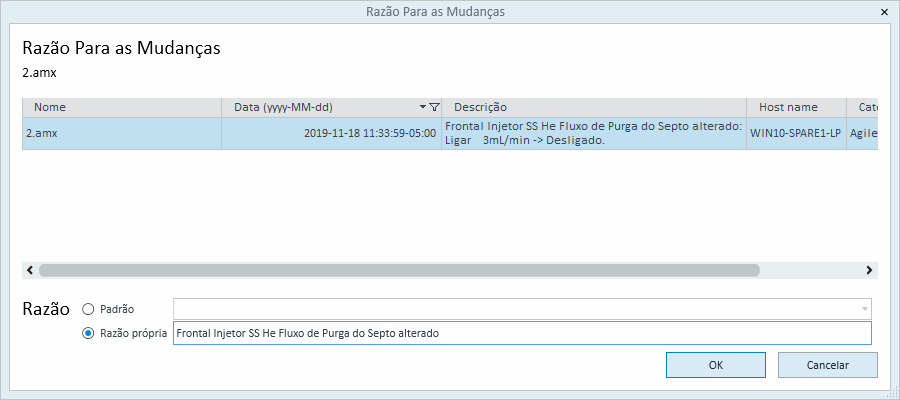This screenshot has height=400, width=900.
Task: Close the Razão Para as Mudanças dialog
Action: point(883,11)
